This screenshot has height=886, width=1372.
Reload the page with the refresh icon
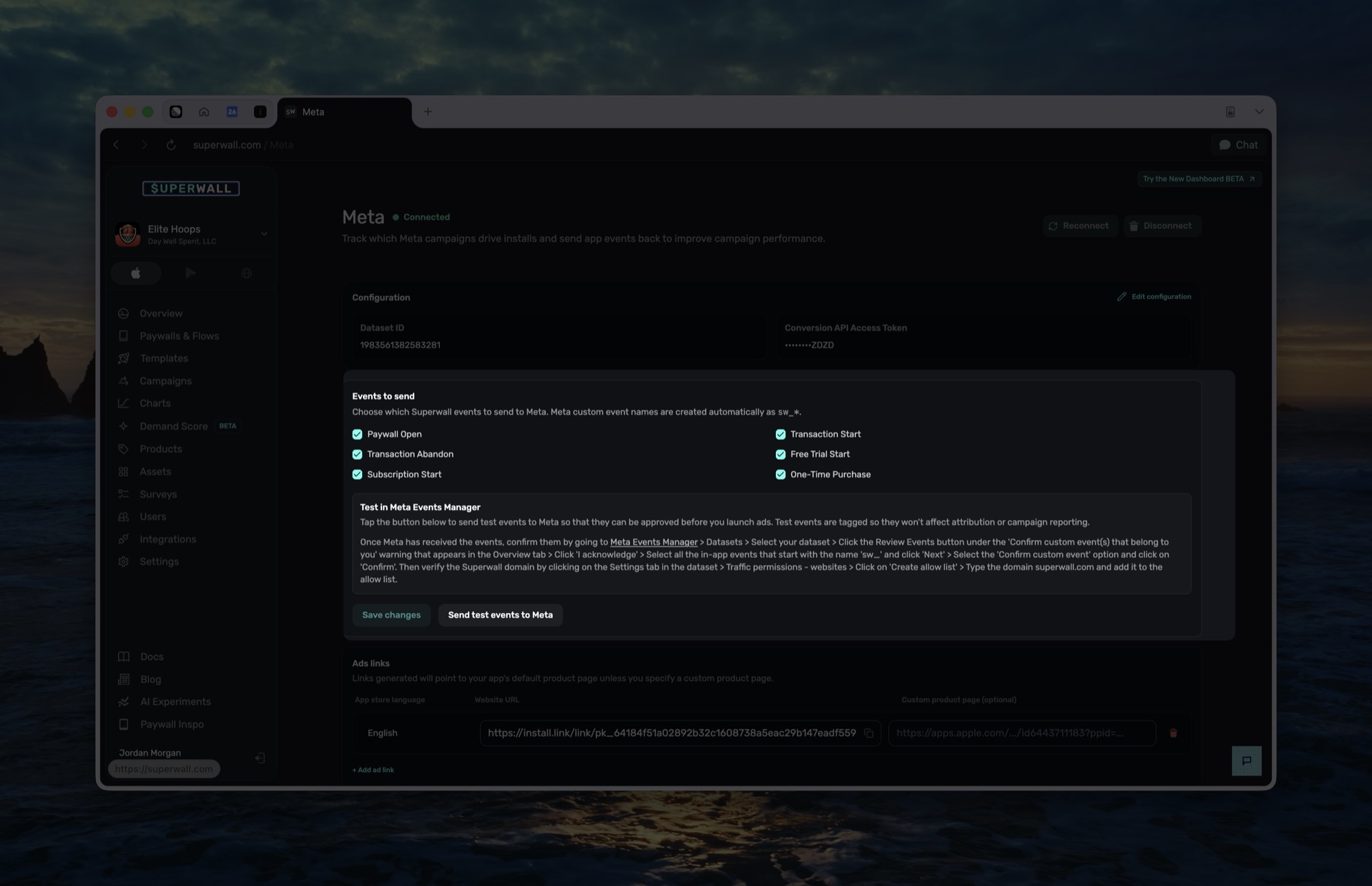click(x=171, y=145)
